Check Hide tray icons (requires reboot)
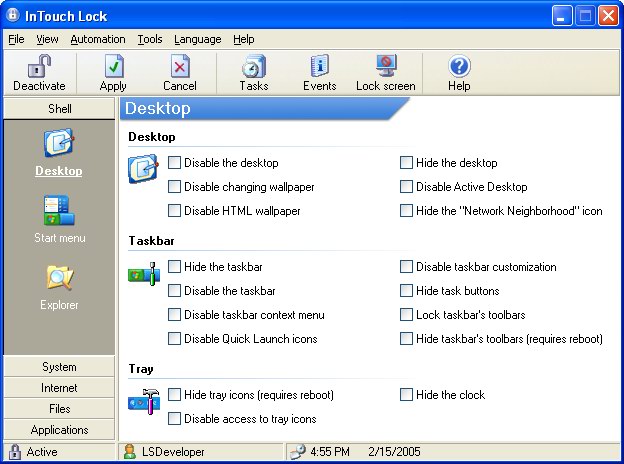Viewport: 624px width, 464px height. (174, 395)
